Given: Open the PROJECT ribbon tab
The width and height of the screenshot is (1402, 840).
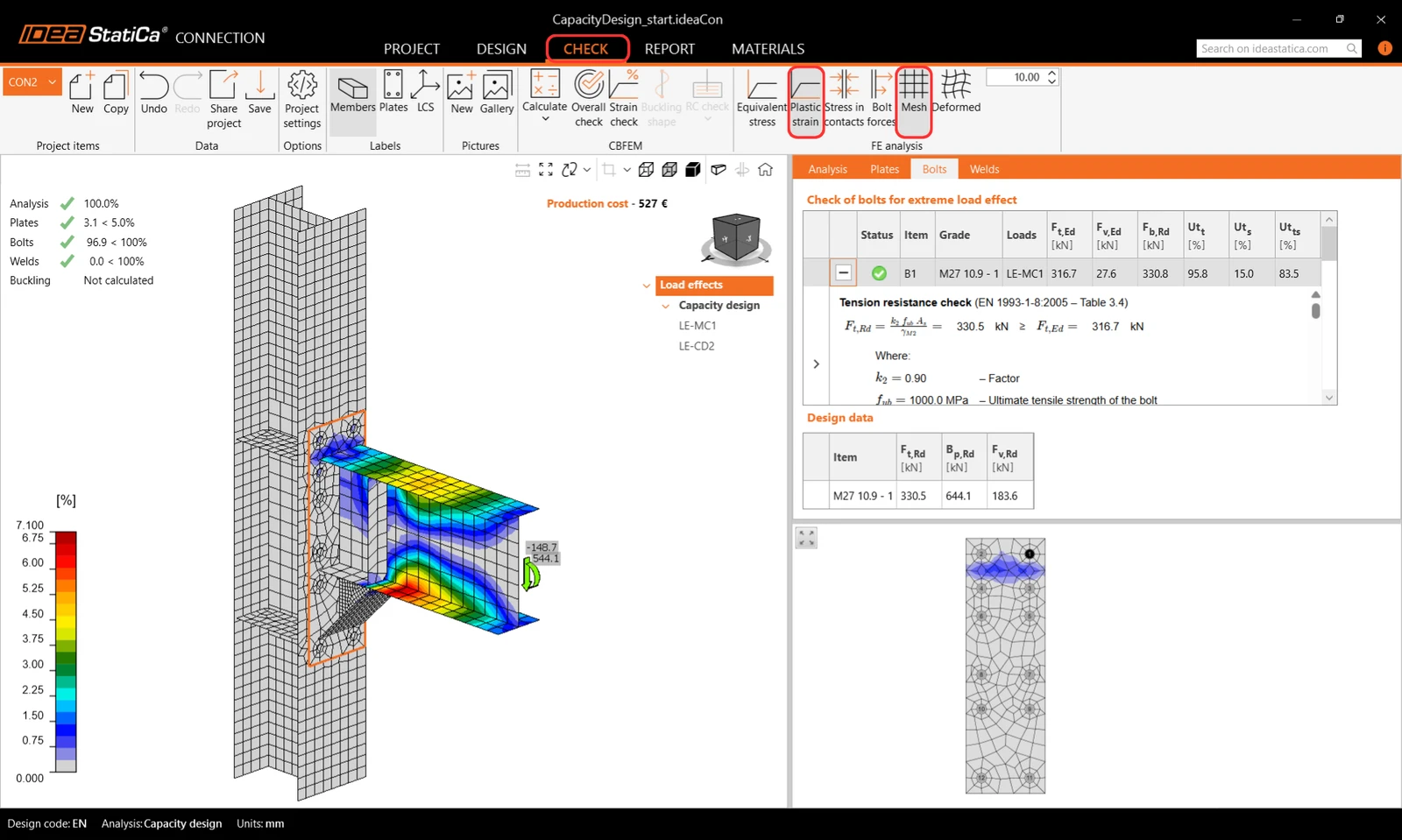Looking at the screenshot, I should 411,49.
